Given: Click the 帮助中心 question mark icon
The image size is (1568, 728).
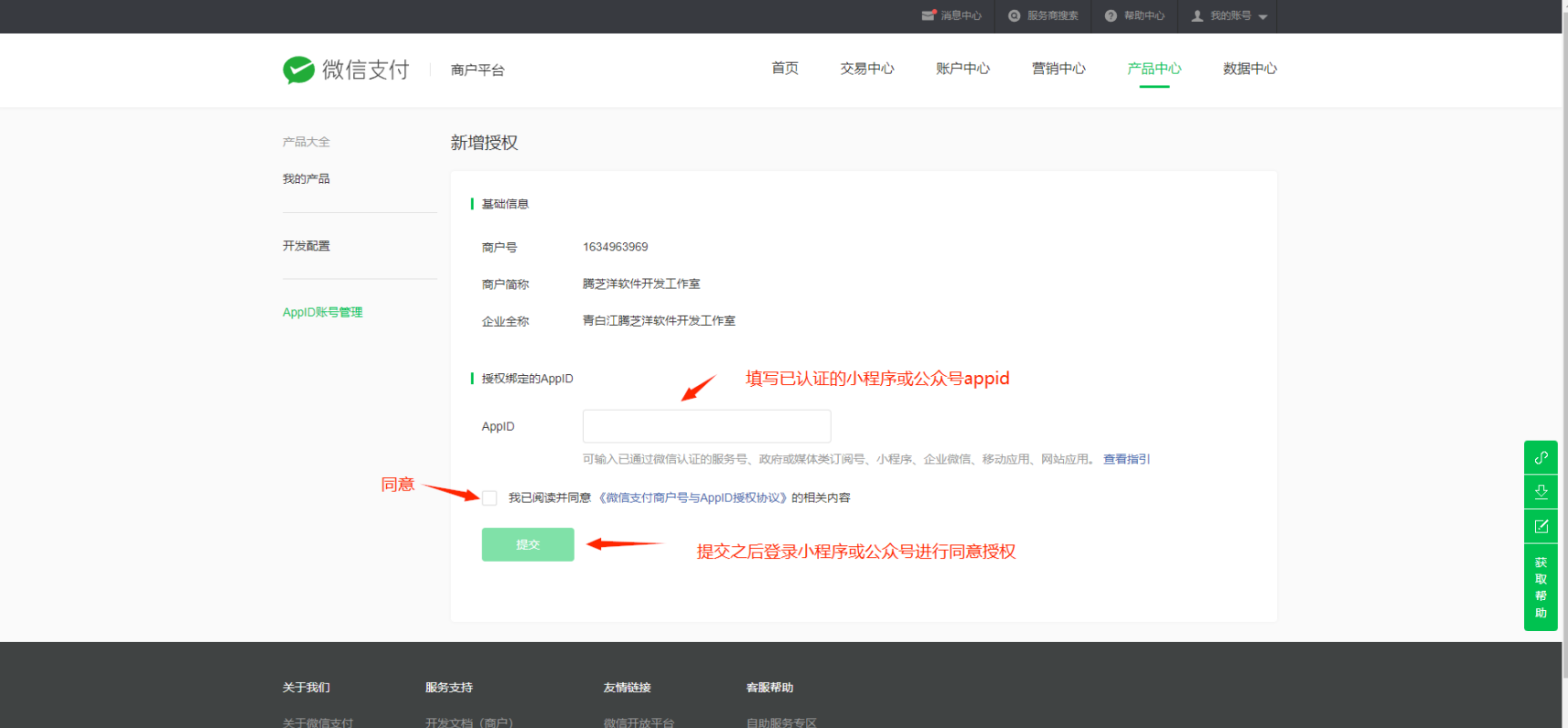Looking at the screenshot, I should 1111,16.
